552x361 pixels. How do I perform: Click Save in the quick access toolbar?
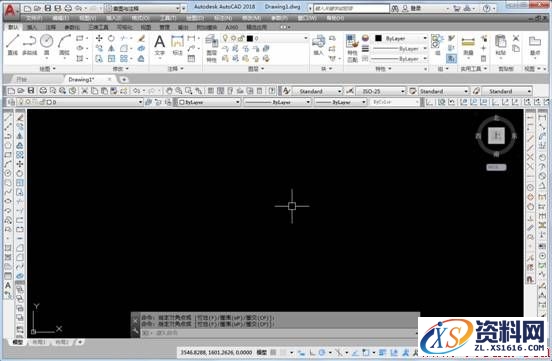pos(48,8)
